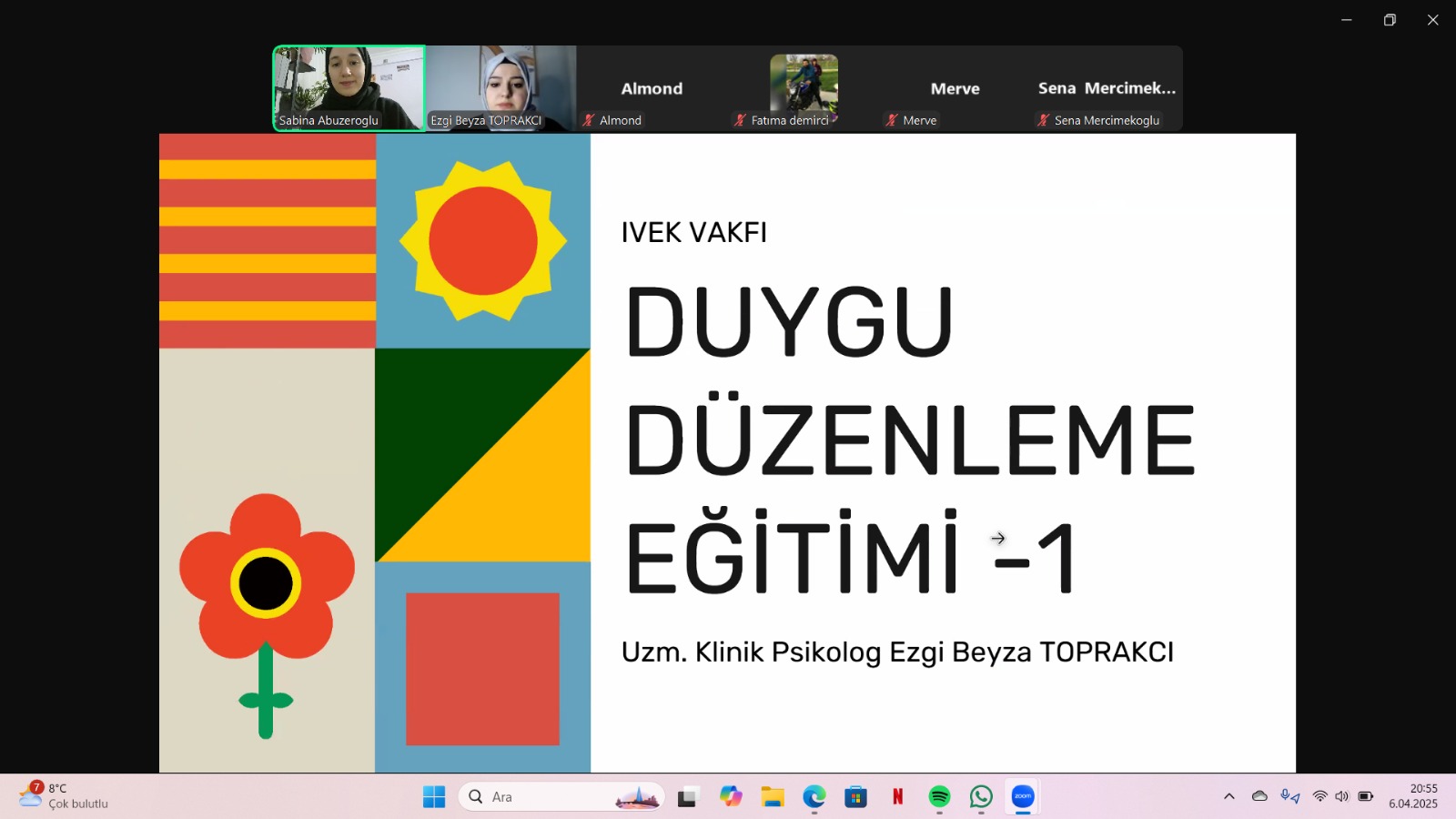
Task: Open Netflix from the taskbar
Action: (898, 796)
